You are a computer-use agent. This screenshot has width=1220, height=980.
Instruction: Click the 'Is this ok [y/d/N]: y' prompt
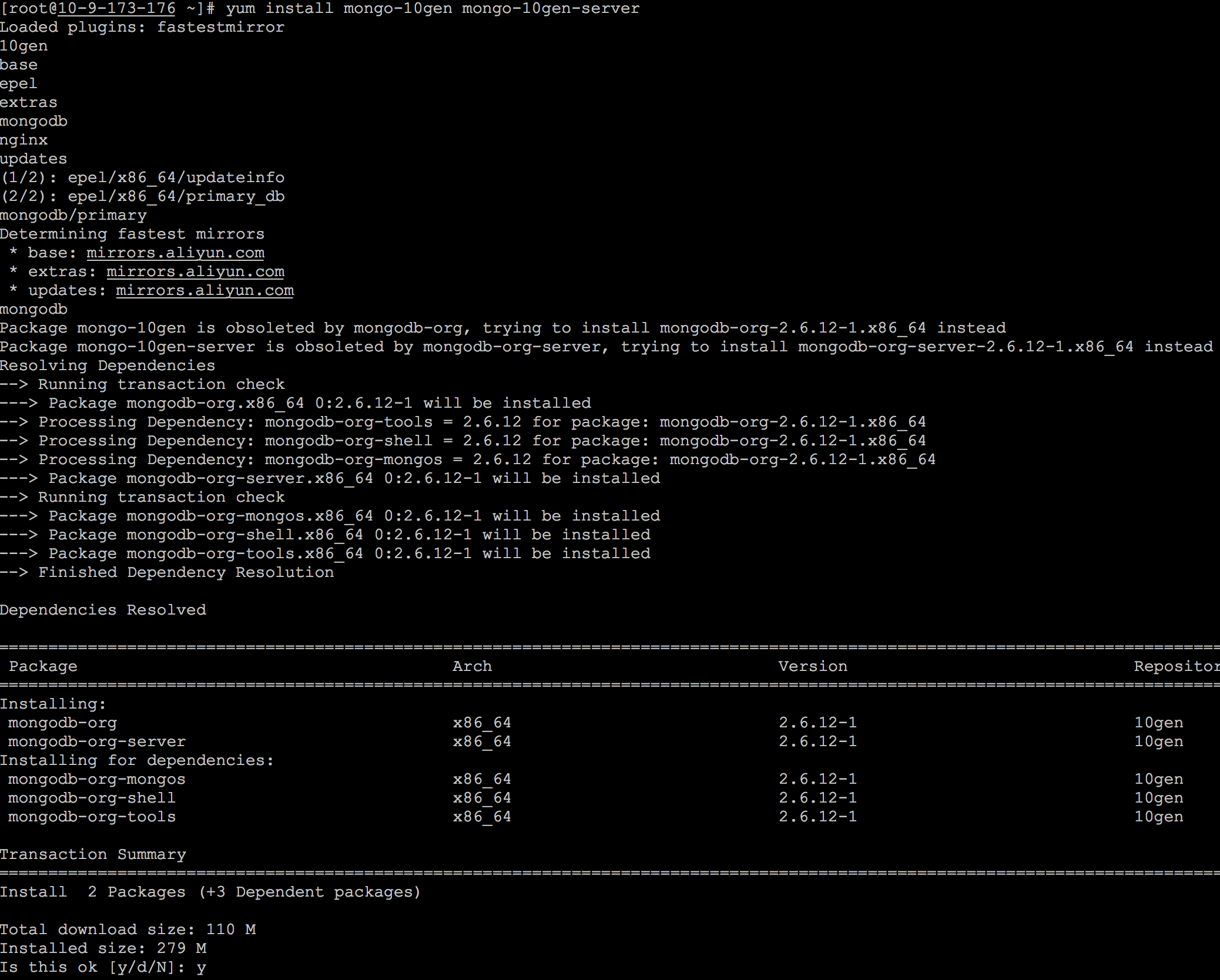pyautogui.click(x=103, y=967)
